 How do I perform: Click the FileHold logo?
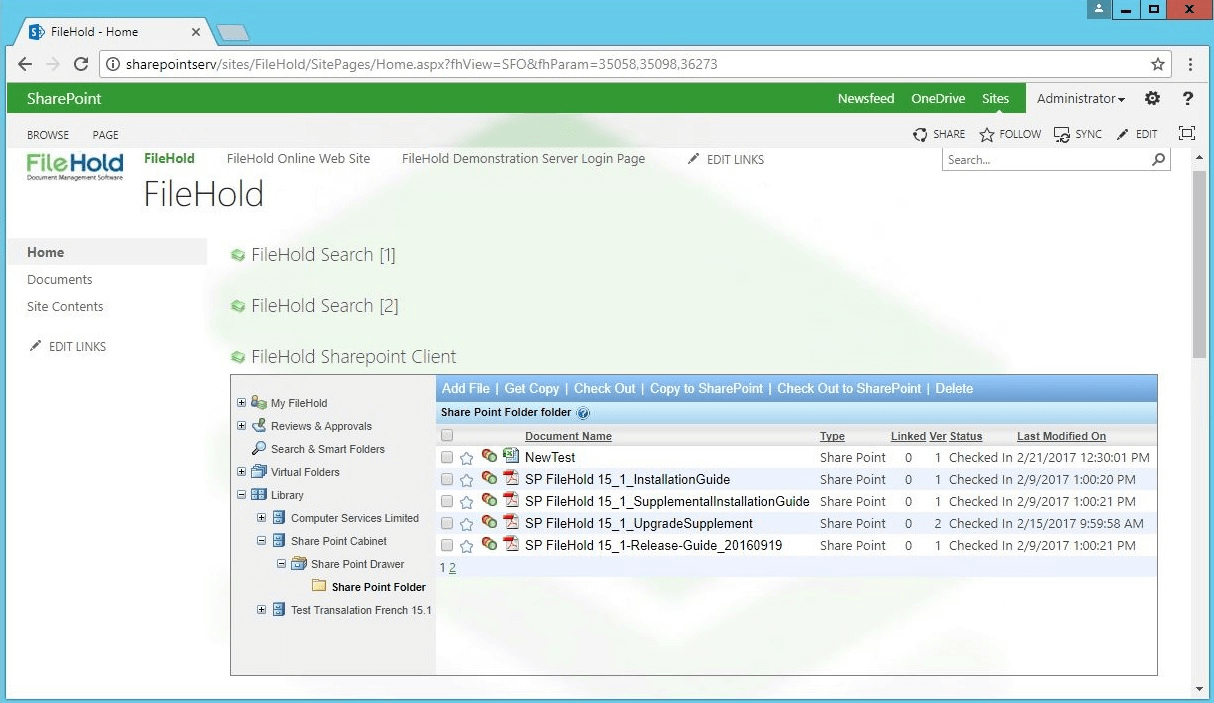tap(75, 166)
